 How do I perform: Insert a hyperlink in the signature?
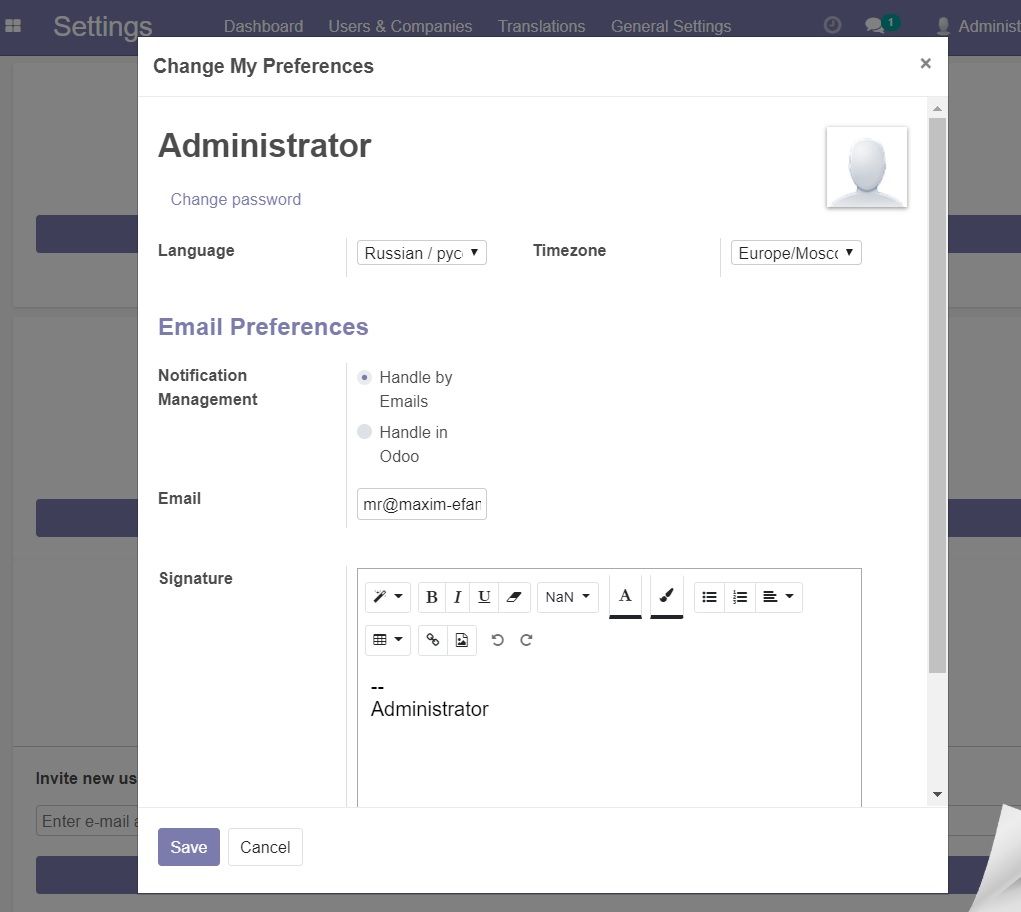pyautogui.click(x=432, y=640)
